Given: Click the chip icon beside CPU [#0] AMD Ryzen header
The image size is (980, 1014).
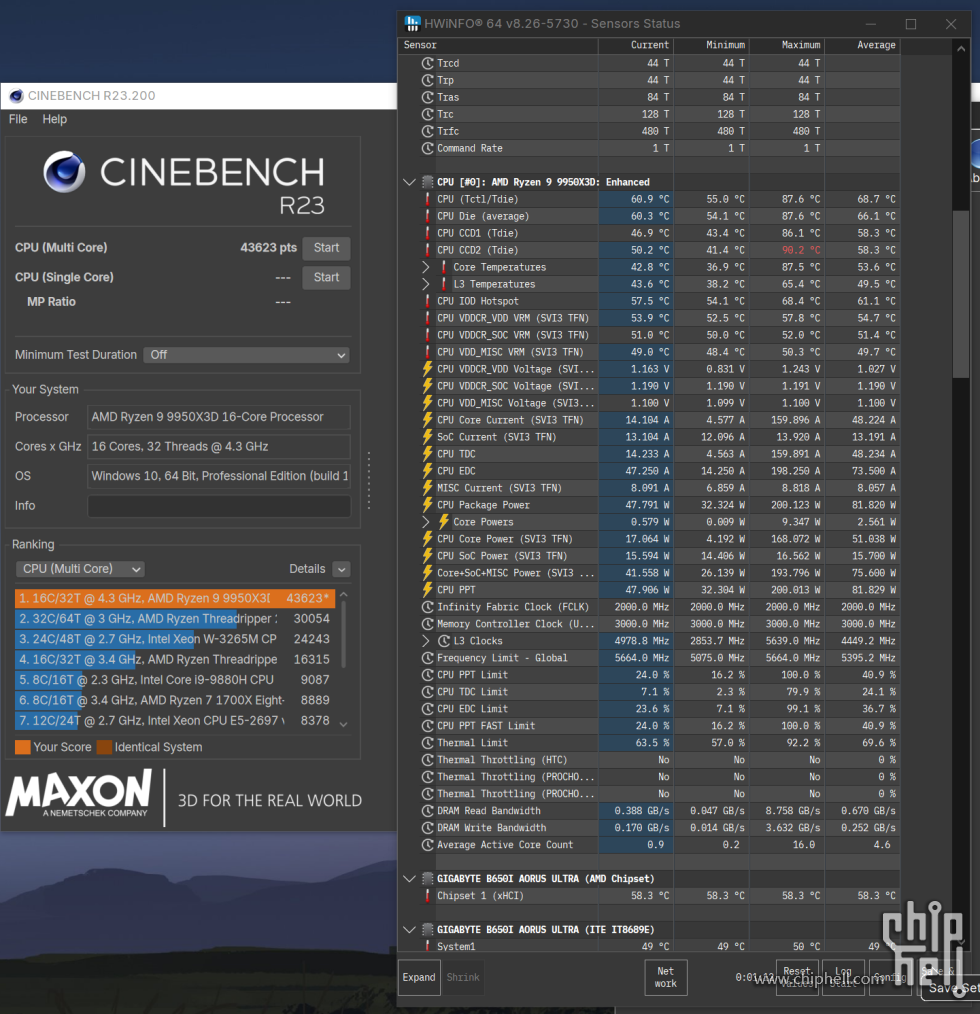Looking at the screenshot, I should point(428,182).
